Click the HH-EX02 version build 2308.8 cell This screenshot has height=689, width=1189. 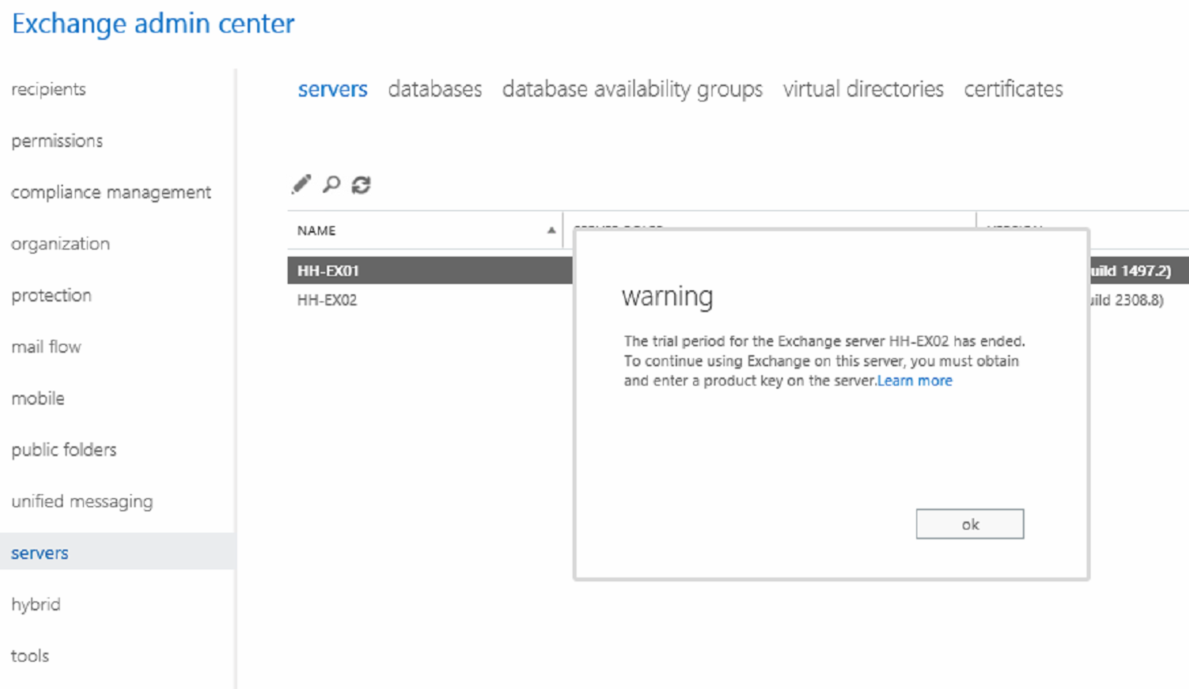click(1127, 300)
